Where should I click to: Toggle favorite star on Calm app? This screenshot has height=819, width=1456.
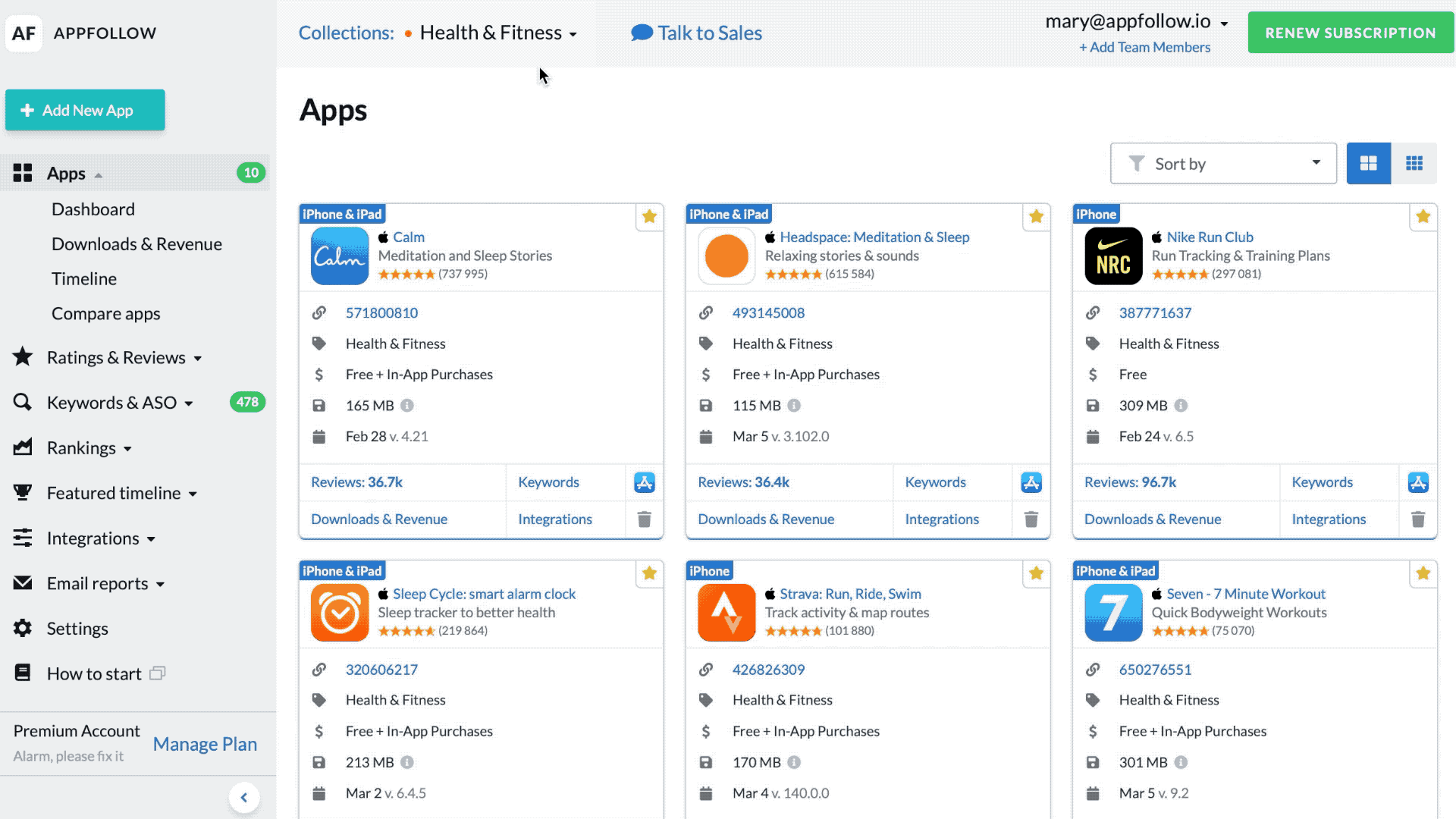tap(649, 217)
